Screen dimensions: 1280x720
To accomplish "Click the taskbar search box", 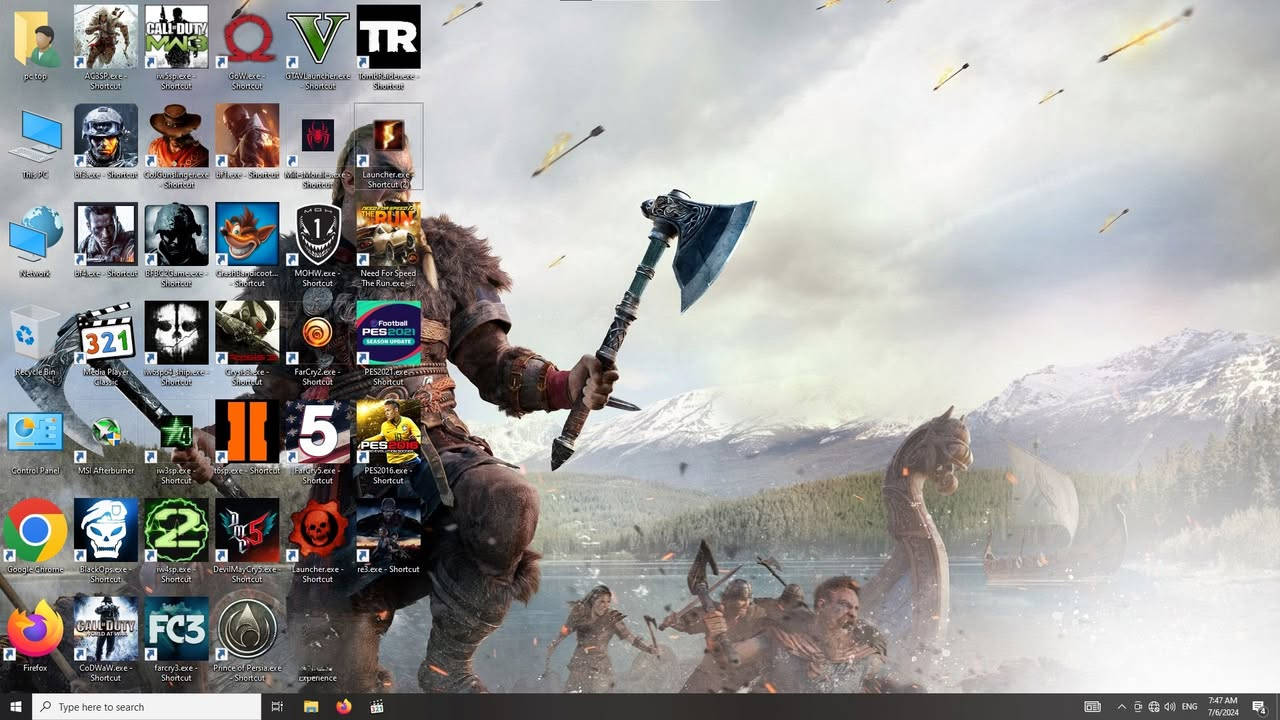I will [147, 707].
